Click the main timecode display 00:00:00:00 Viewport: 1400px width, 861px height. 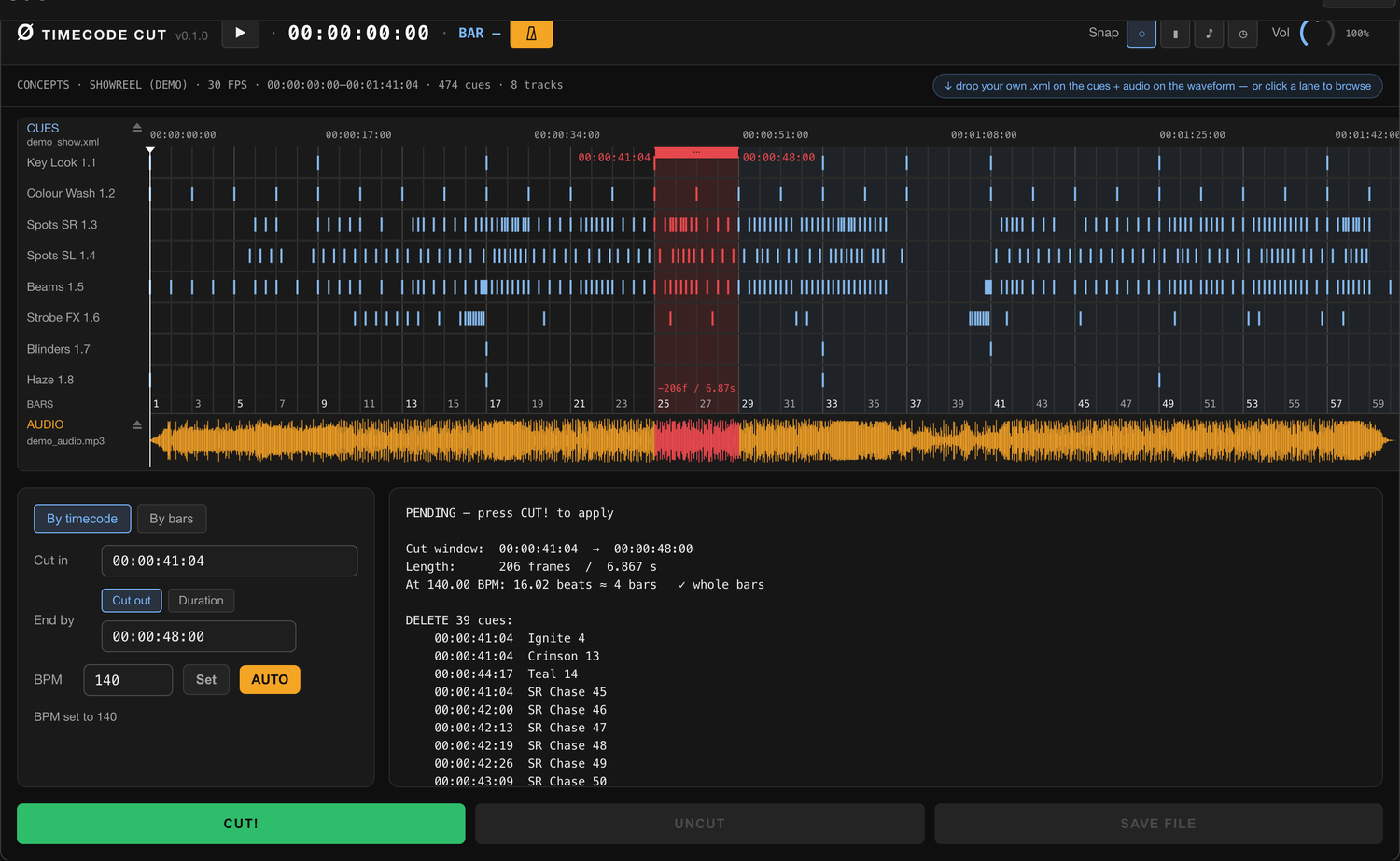click(x=358, y=34)
